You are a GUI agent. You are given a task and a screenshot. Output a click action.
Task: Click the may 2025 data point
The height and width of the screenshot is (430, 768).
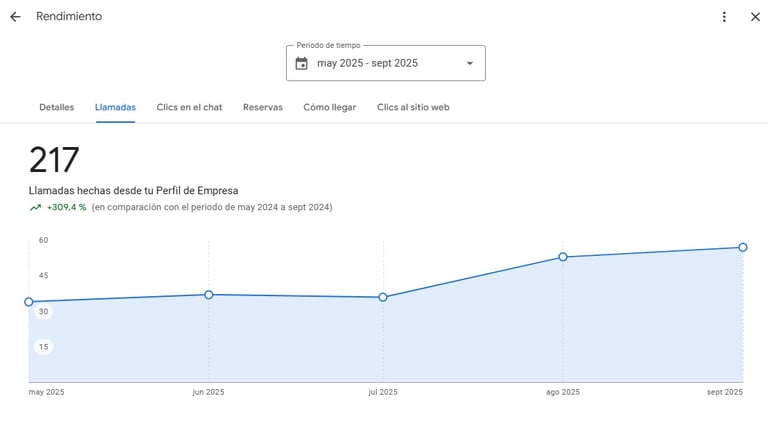[29, 302]
